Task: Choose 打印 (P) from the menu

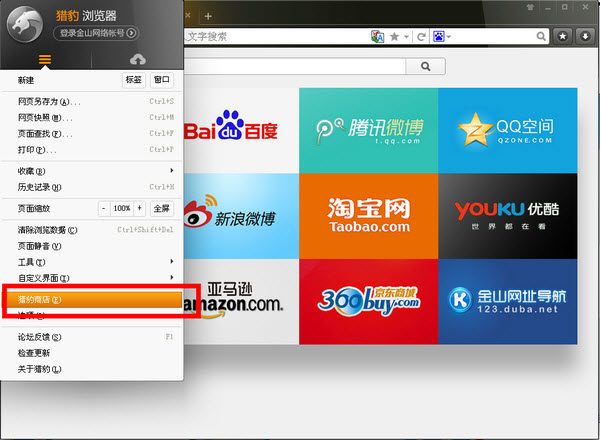Action: 92,150
